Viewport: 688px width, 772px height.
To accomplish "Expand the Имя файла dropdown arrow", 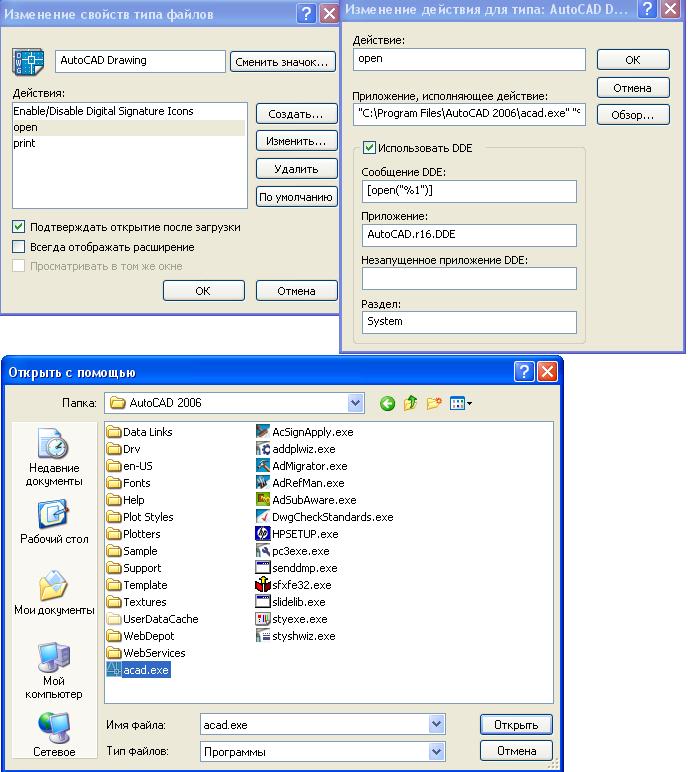I will [436, 724].
